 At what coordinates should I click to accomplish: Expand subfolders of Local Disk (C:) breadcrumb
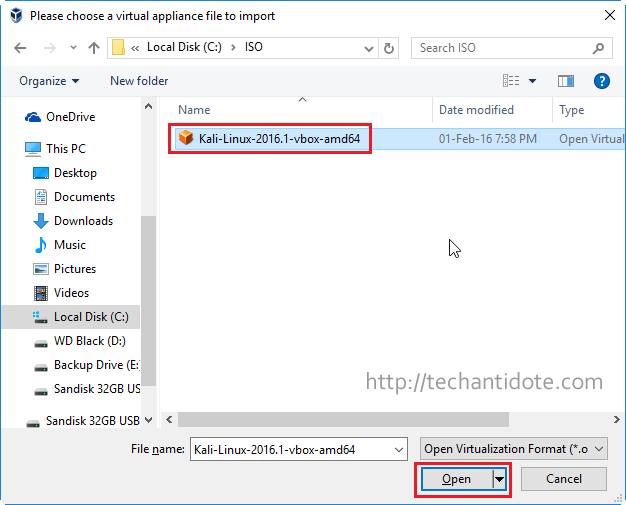[x=233, y=48]
